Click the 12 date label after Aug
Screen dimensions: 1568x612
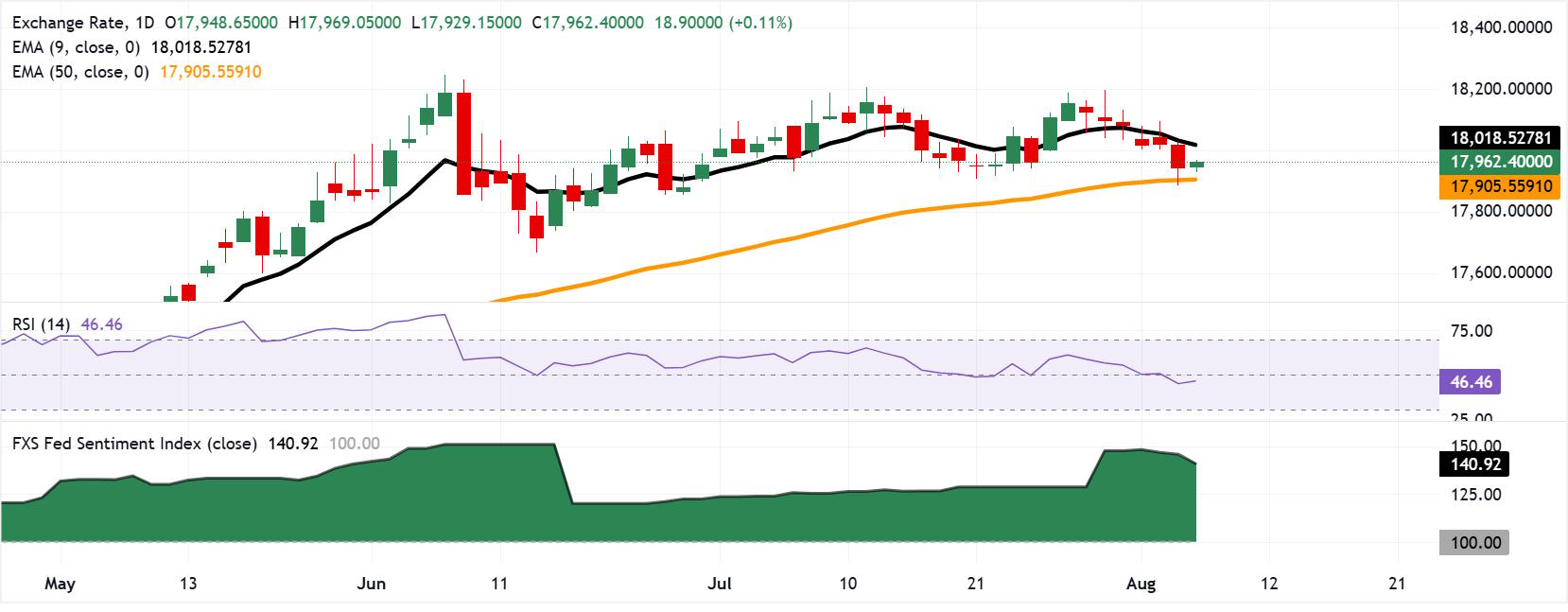(1269, 584)
